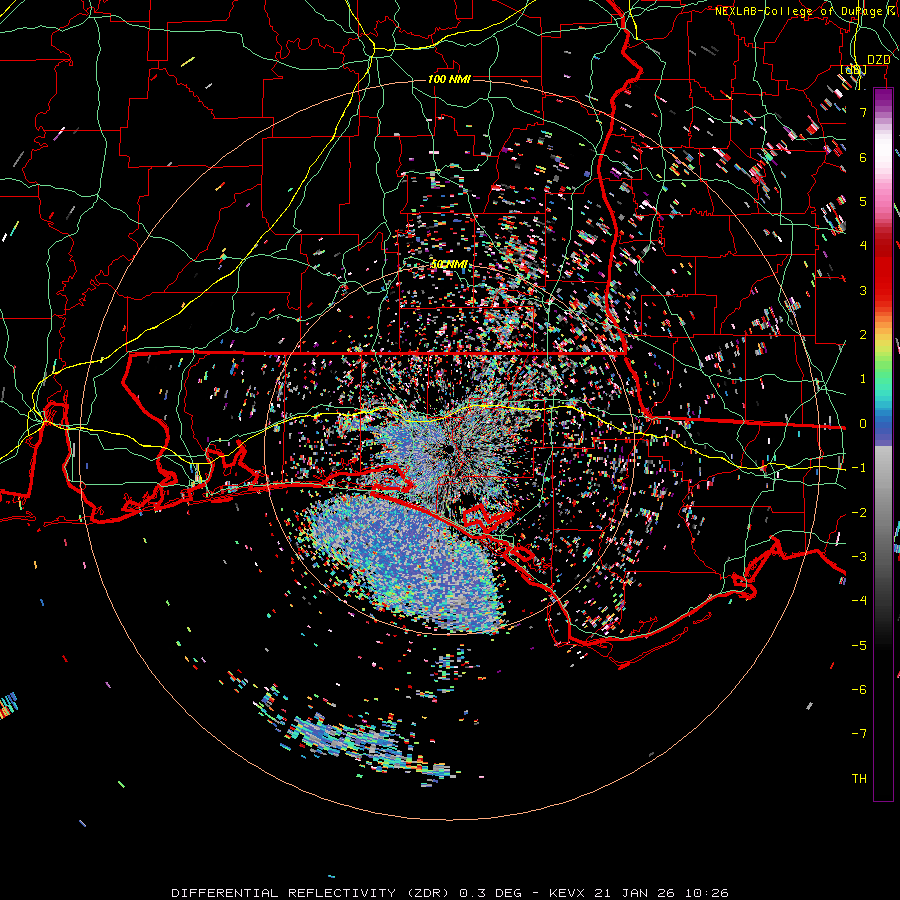Click the "DZD" product label above the scale
This screenshot has height=900, width=900.
point(878,60)
